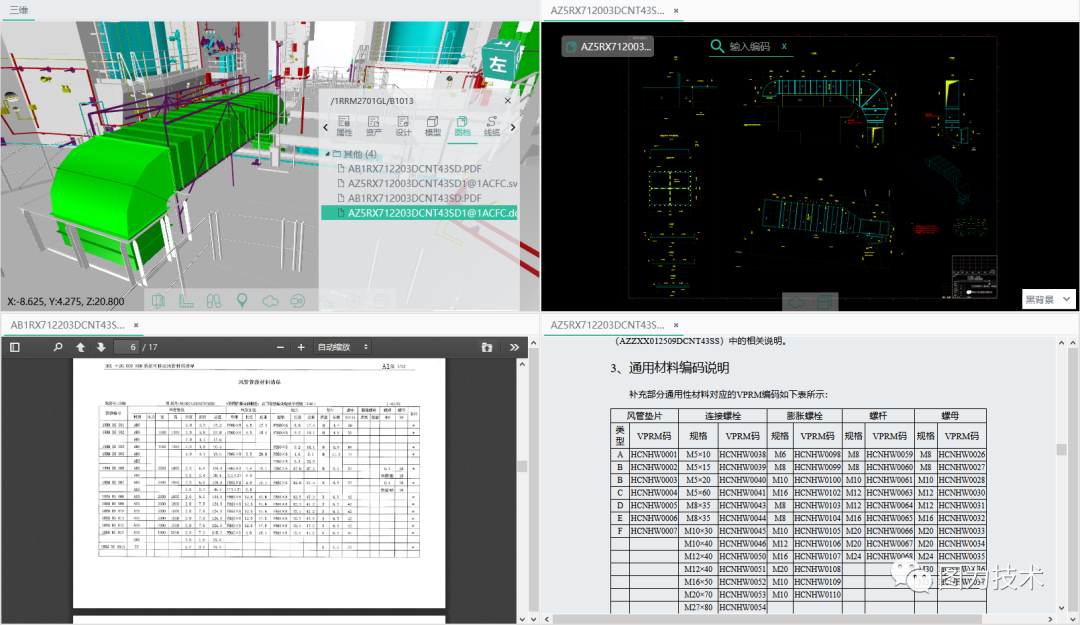Close the /1RRM2701GL/B1013 info panel
1080x625 pixels.
[x=508, y=101]
